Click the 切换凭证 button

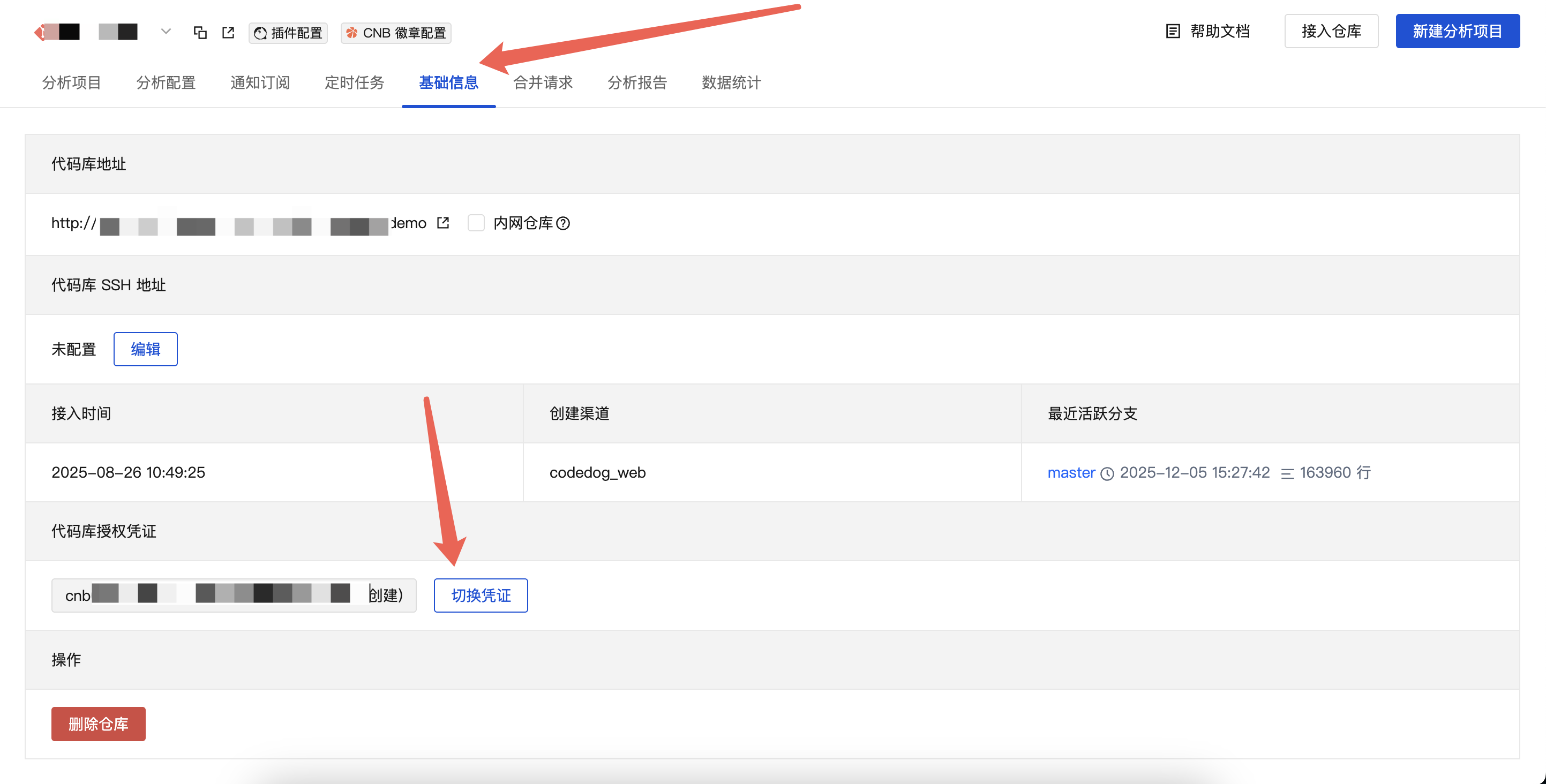480,595
